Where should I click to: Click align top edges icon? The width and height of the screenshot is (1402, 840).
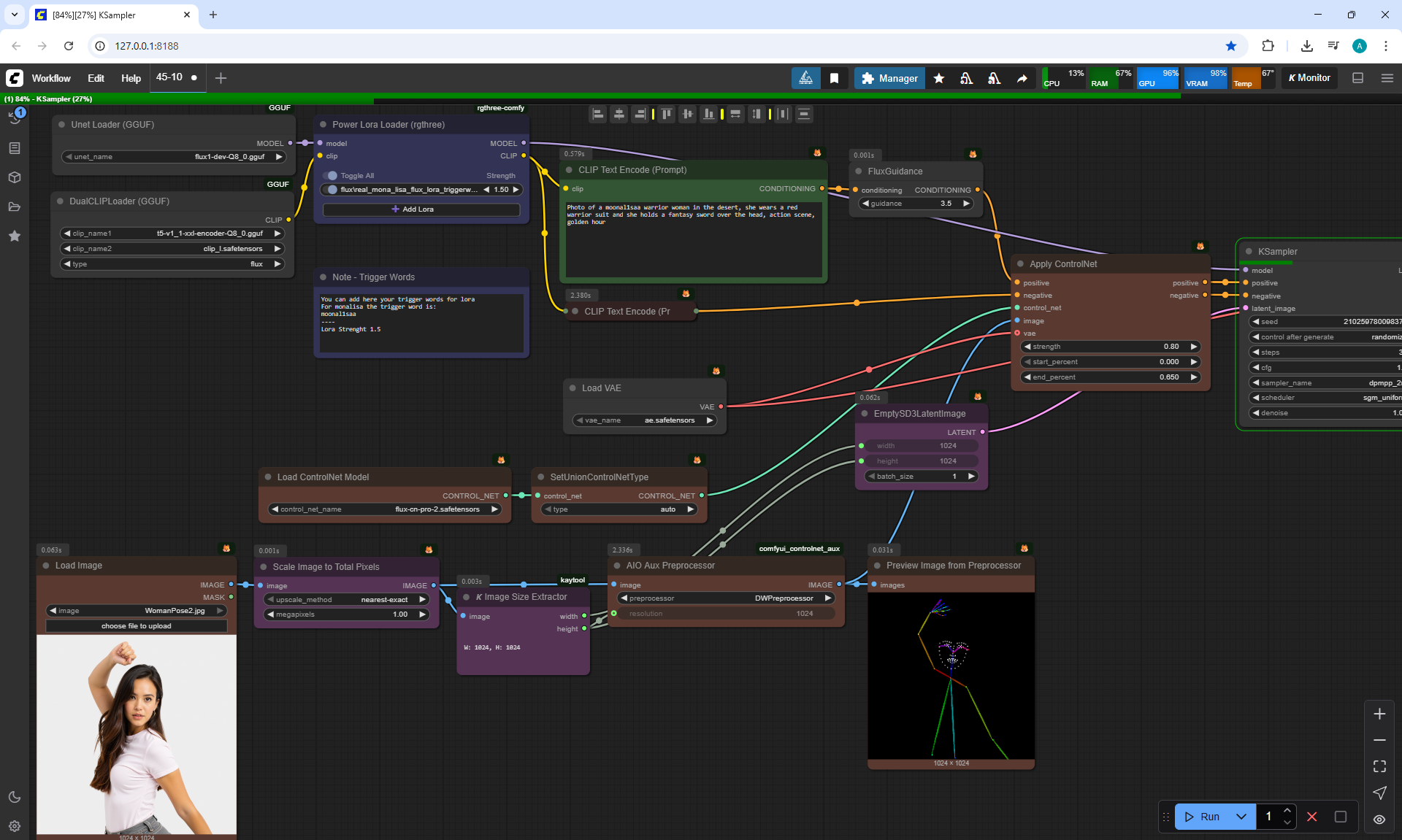click(666, 114)
